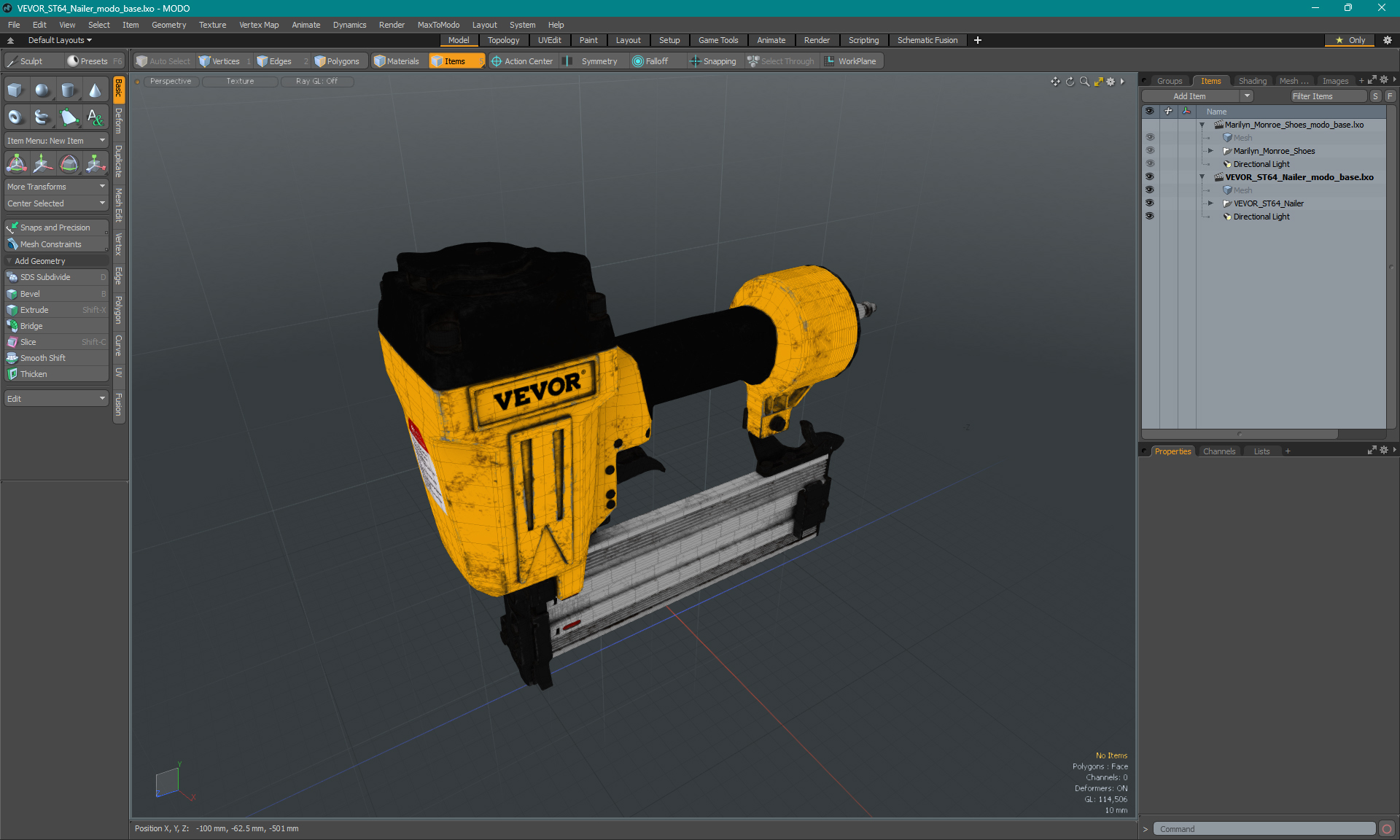Click the viewport move-view icon
Viewport: 1400px width, 840px height.
click(1055, 82)
